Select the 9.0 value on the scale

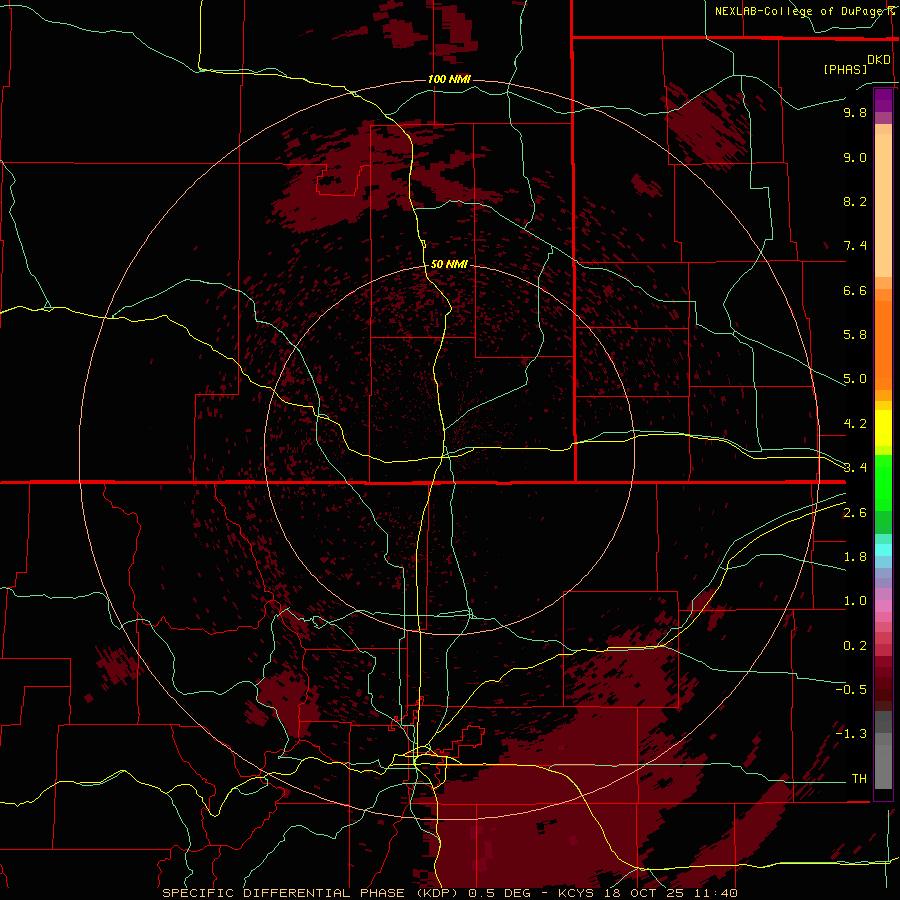coord(855,157)
